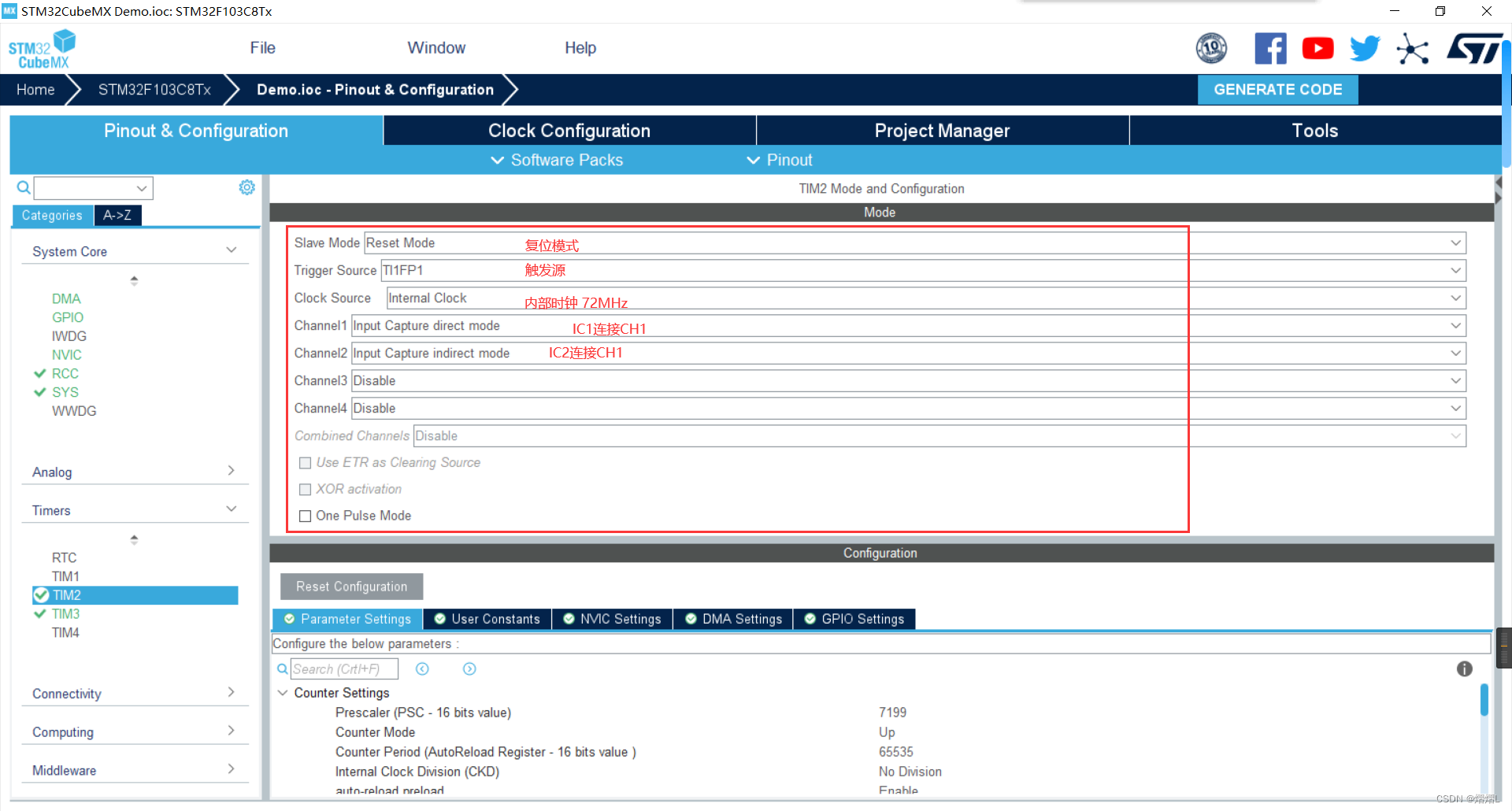This screenshot has height=811, width=1512.
Task: Toggle the Use ETR as Clearing Source checkbox
Action: click(x=306, y=463)
